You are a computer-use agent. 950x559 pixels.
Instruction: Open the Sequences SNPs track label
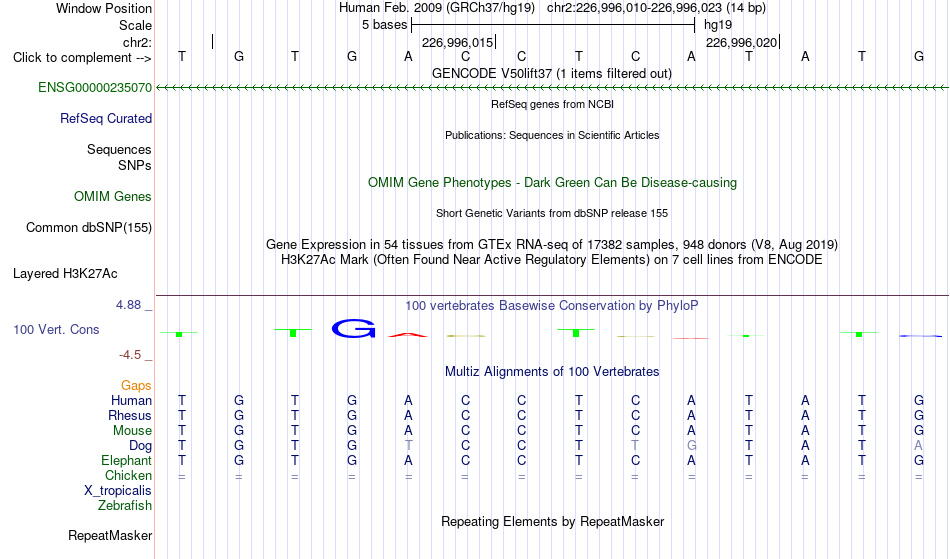[x=119, y=157]
